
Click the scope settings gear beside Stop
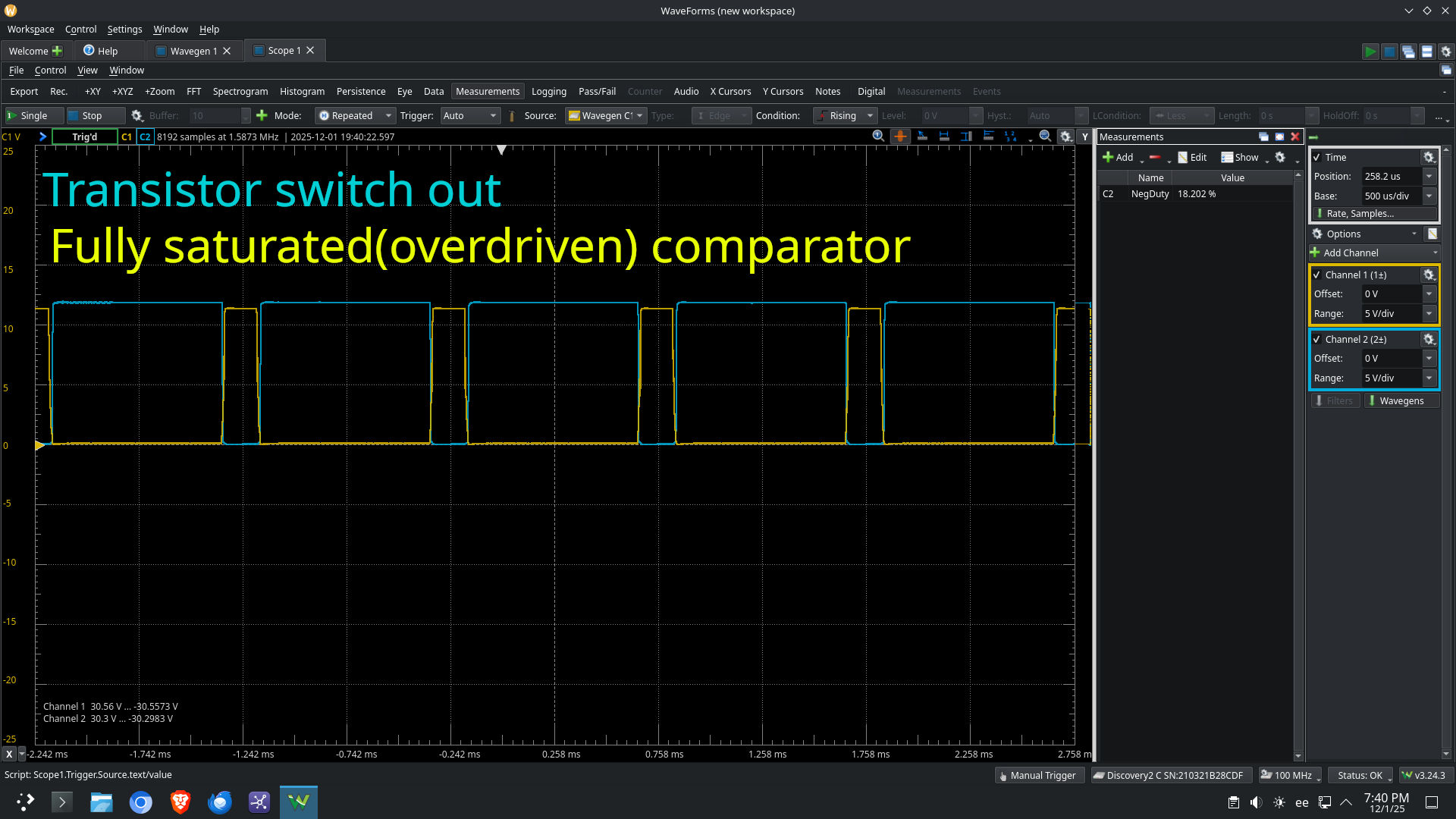click(x=137, y=115)
